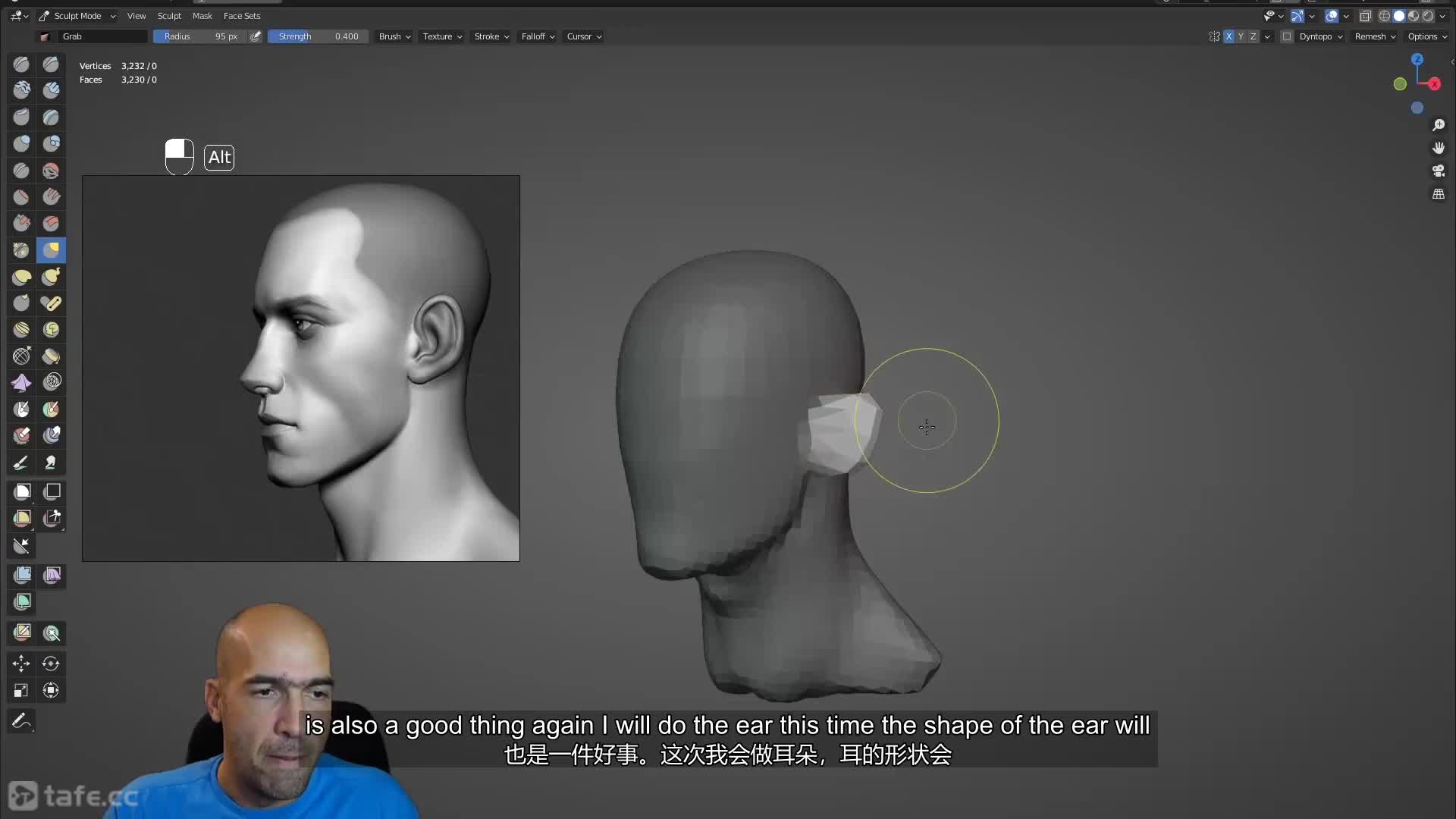Click the pan view hand icon
The image size is (1456, 819).
(1439, 148)
